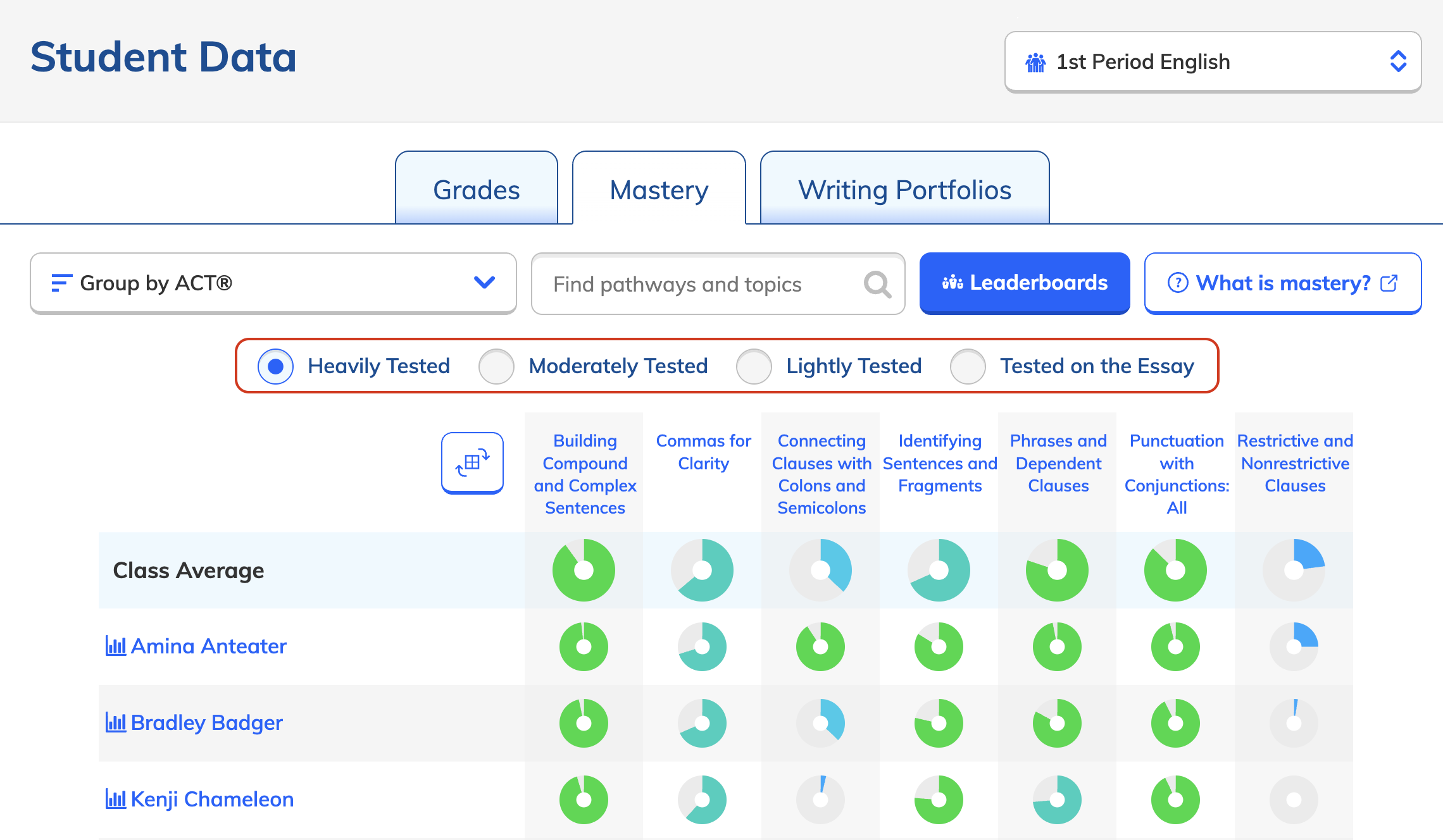Click the bar chart icon beside Bradley Badger
The image size is (1443, 840).
coord(116,722)
